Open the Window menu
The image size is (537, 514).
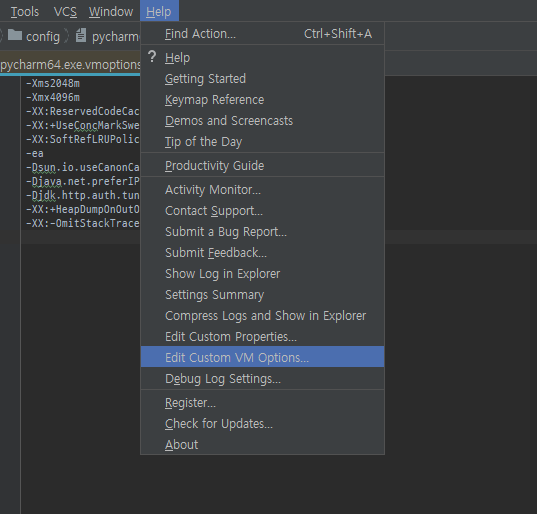pos(111,12)
